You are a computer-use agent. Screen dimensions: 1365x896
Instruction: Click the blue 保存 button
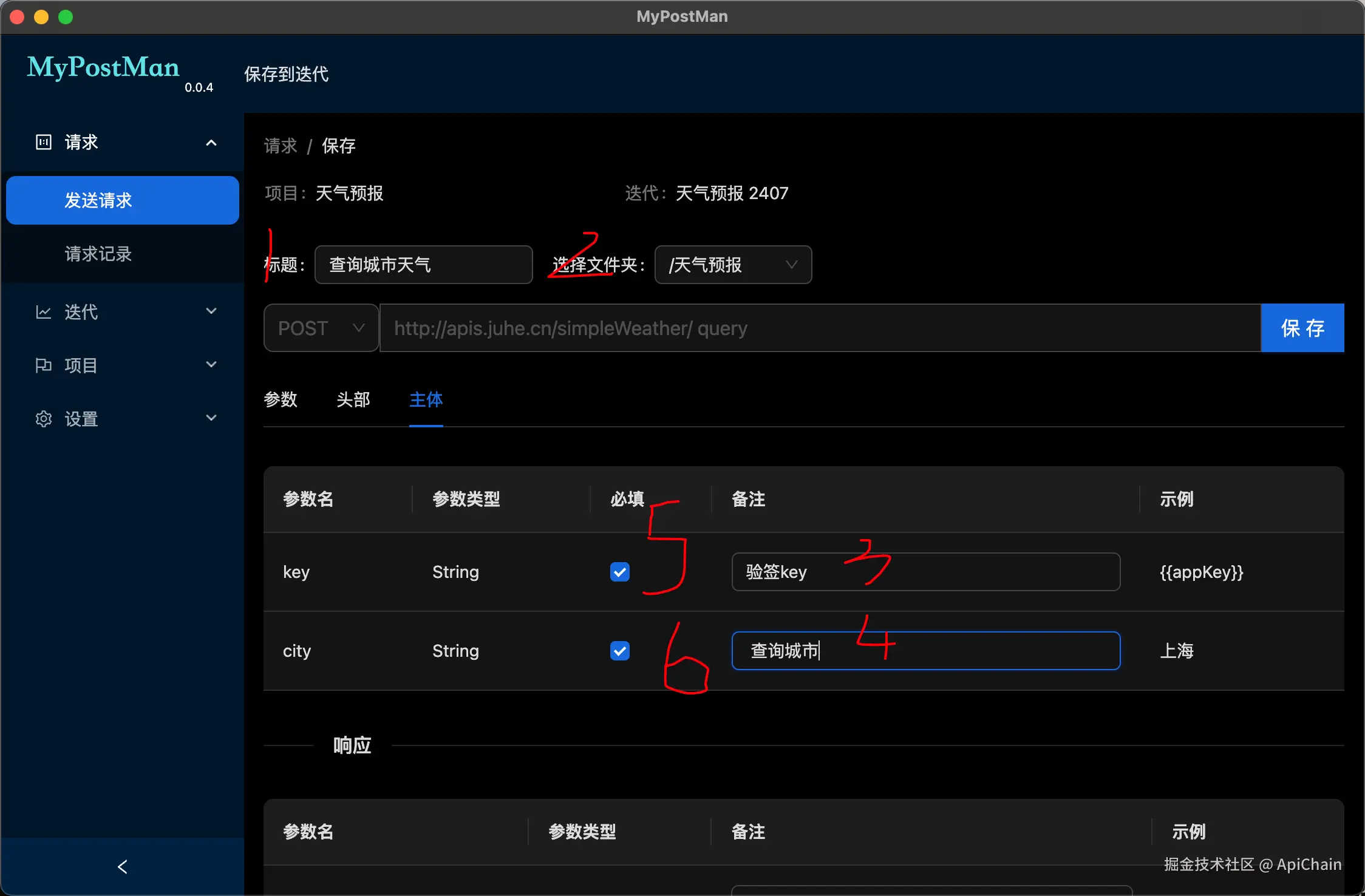pos(1302,328)
